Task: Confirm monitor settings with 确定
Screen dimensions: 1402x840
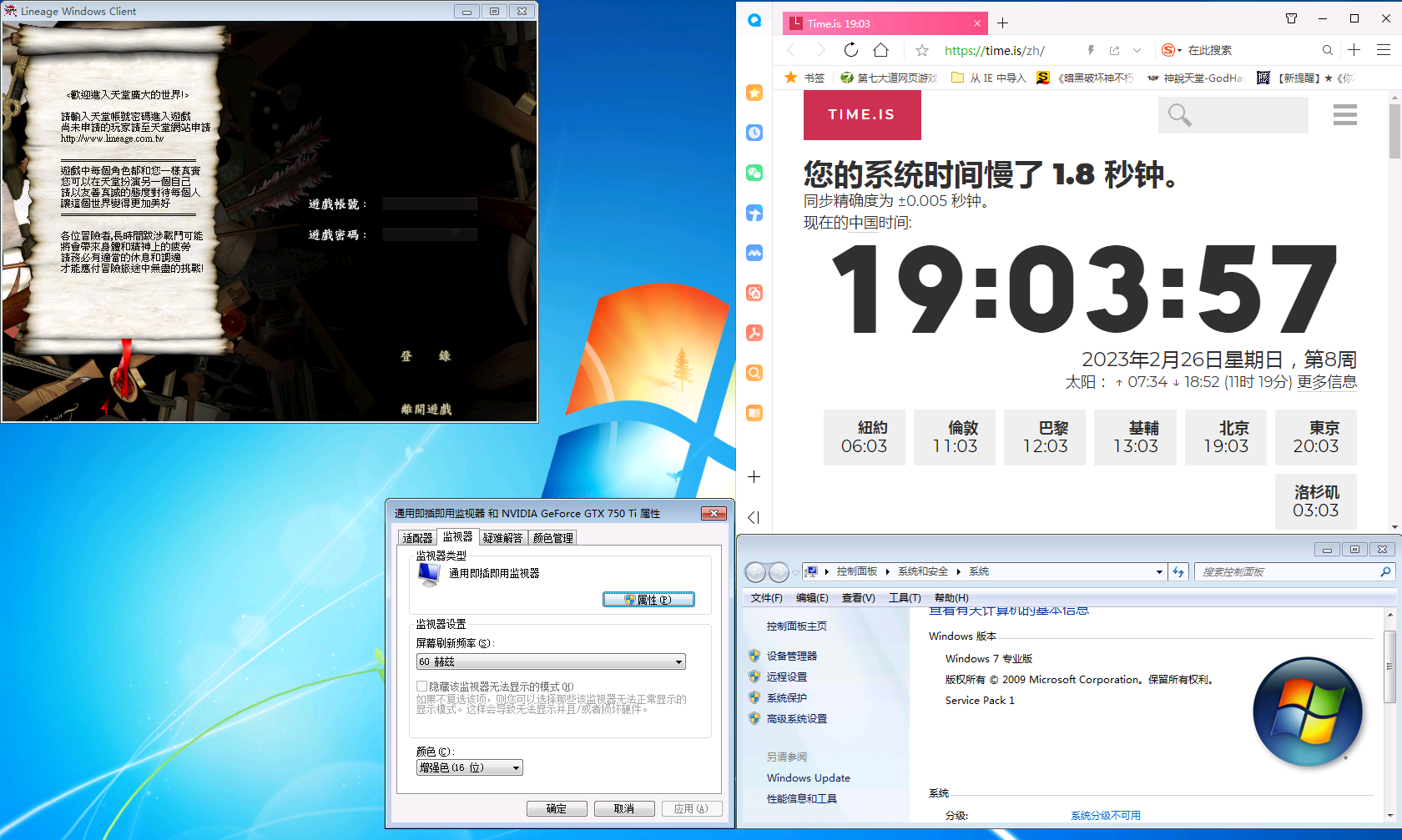Action: 557,808
